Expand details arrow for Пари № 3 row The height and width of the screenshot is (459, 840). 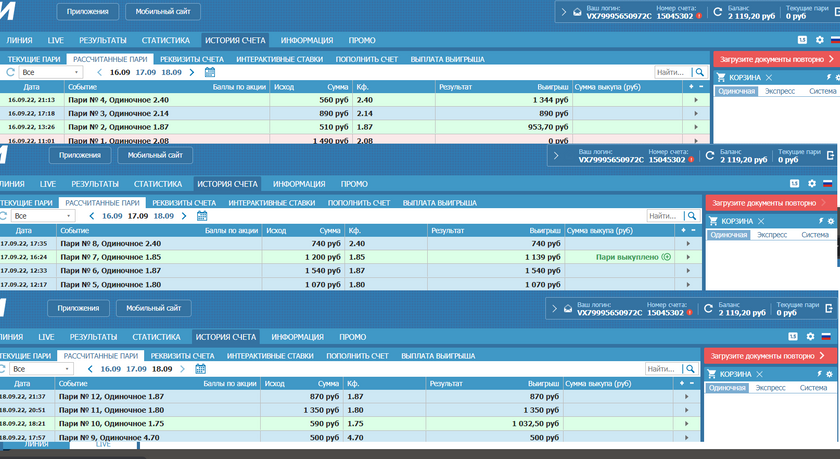[696, 114]
